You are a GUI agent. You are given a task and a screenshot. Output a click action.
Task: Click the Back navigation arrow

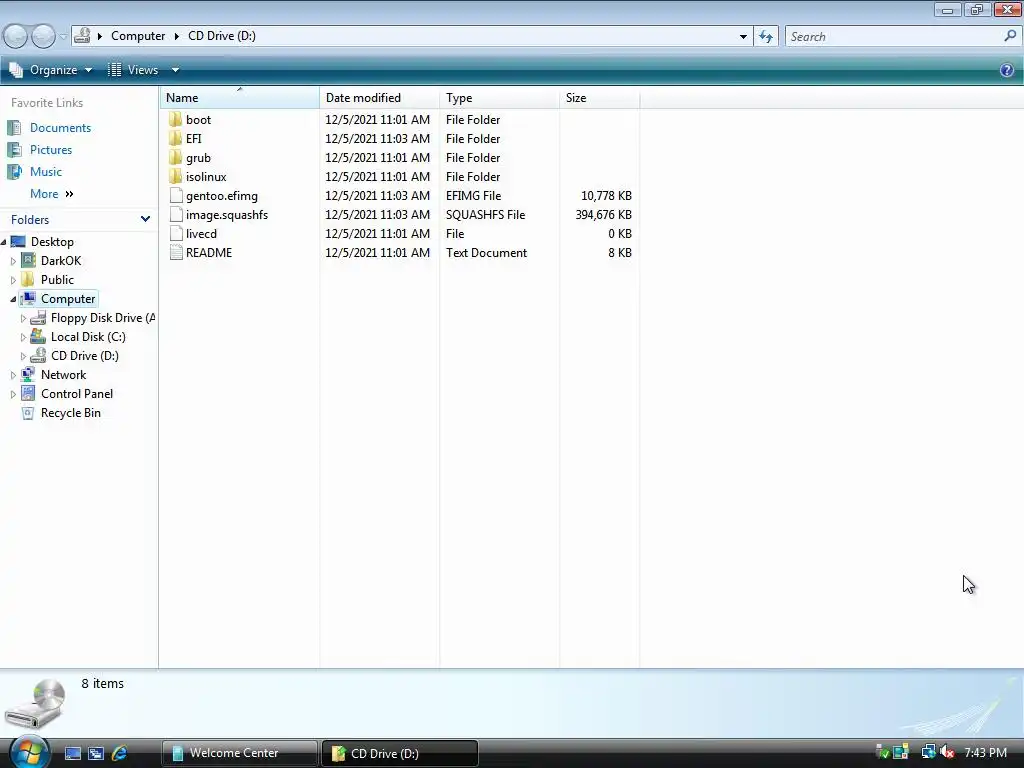(x=16, y=36)
